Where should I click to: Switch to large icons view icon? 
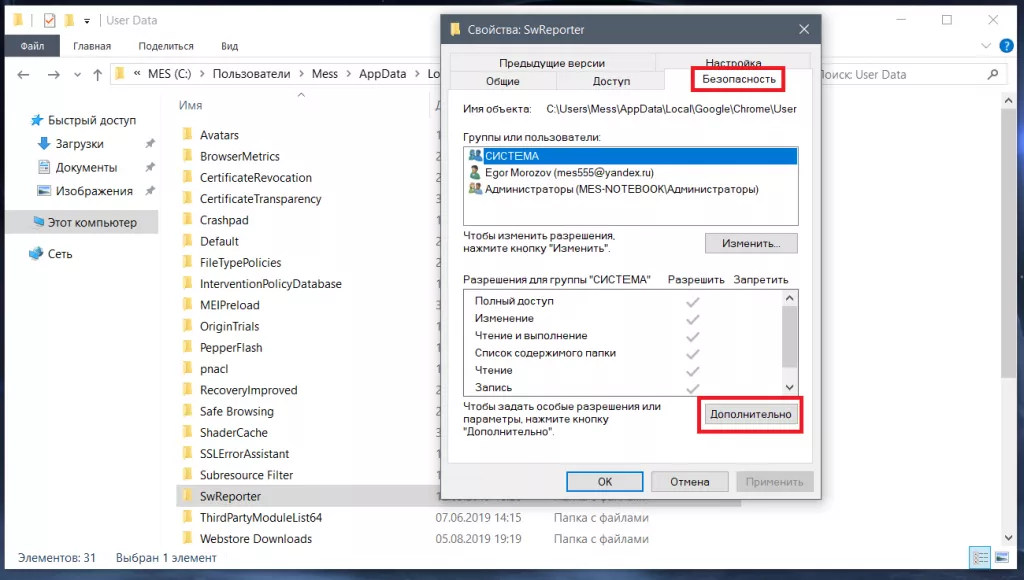click(x=1001, y=558)
